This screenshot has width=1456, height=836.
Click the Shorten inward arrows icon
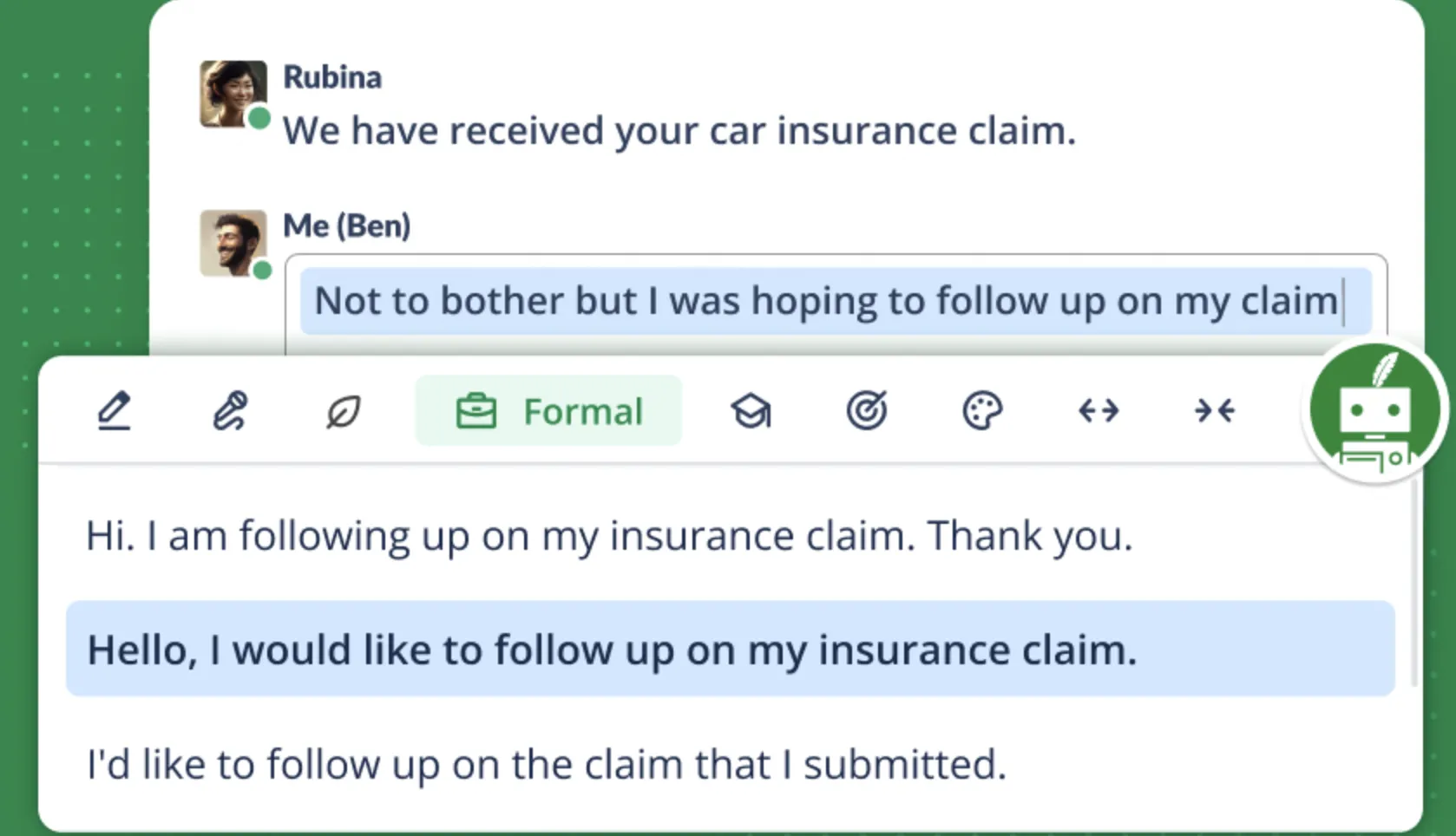point(1214,411)
